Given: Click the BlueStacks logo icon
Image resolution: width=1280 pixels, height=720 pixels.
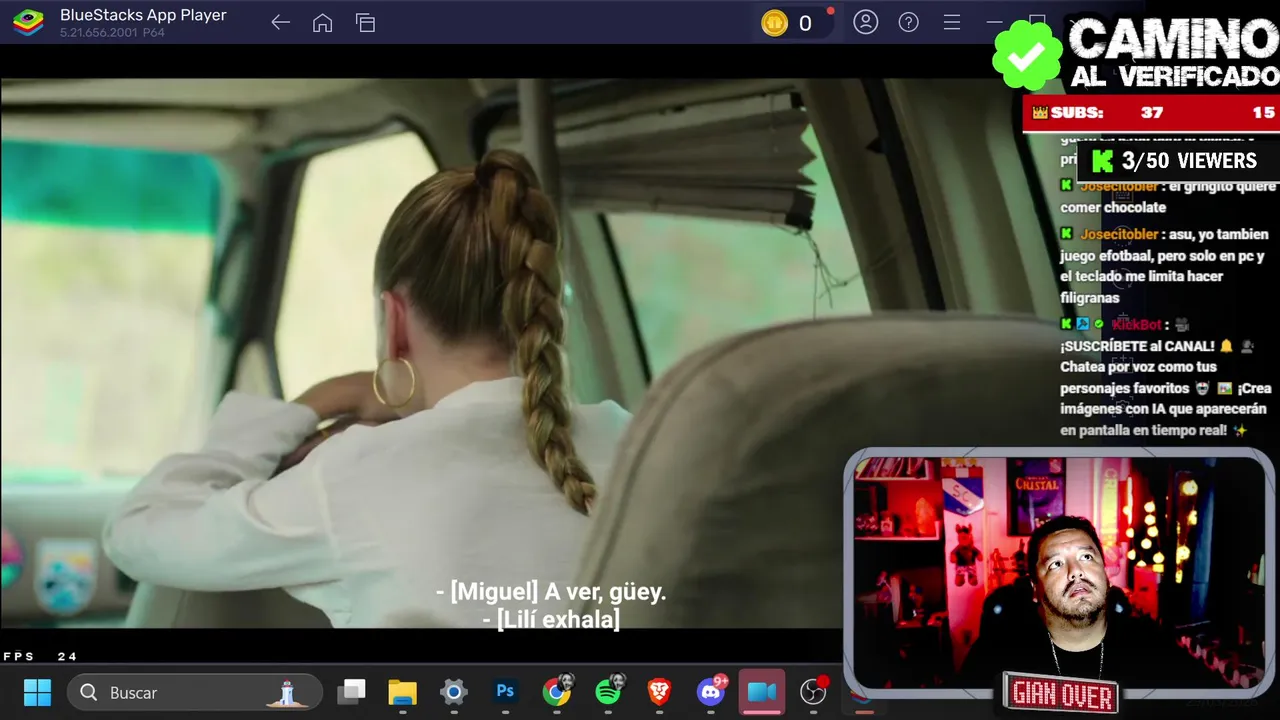Looking at the screenshot, I should click(x=28, y=22).
